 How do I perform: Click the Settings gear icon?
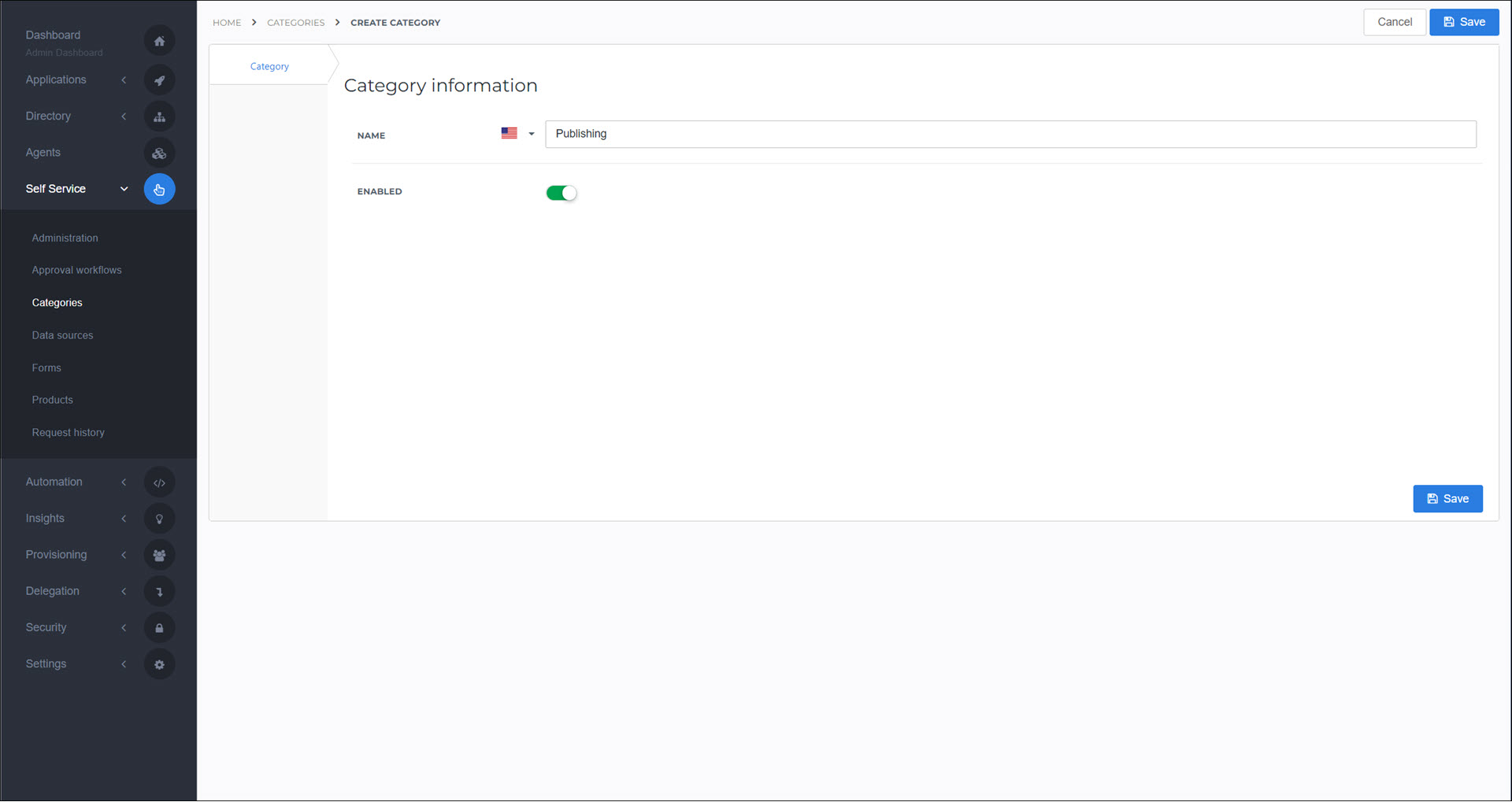point(159,664)
